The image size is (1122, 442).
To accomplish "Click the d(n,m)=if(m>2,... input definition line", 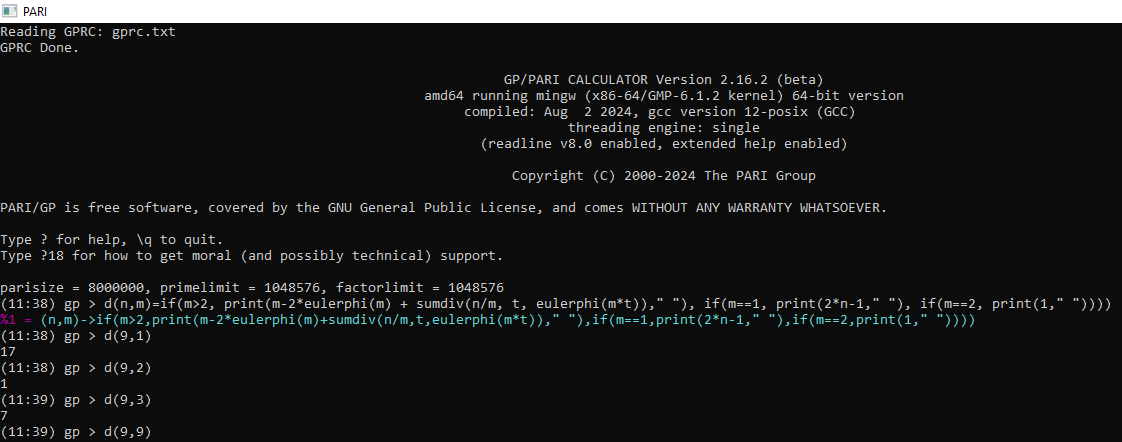I will (555, 304).
